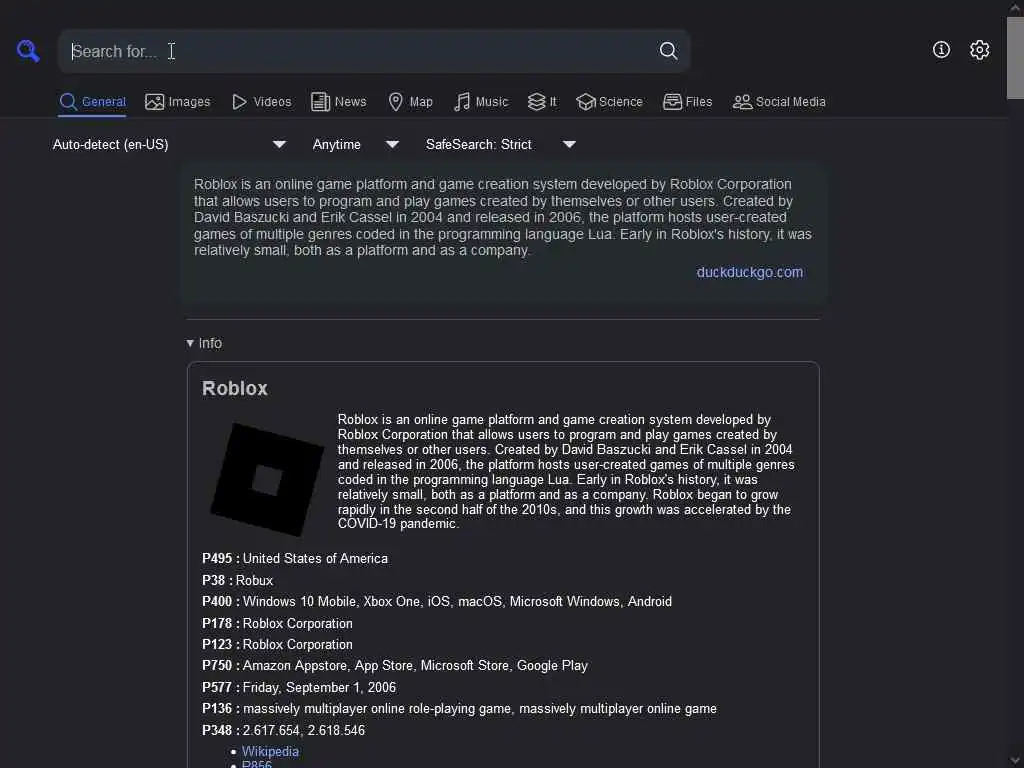The height and width of the screenshot is (768, 1024).
Task: Open the Wikipedia link under Roblox
Action: (270, 752)
